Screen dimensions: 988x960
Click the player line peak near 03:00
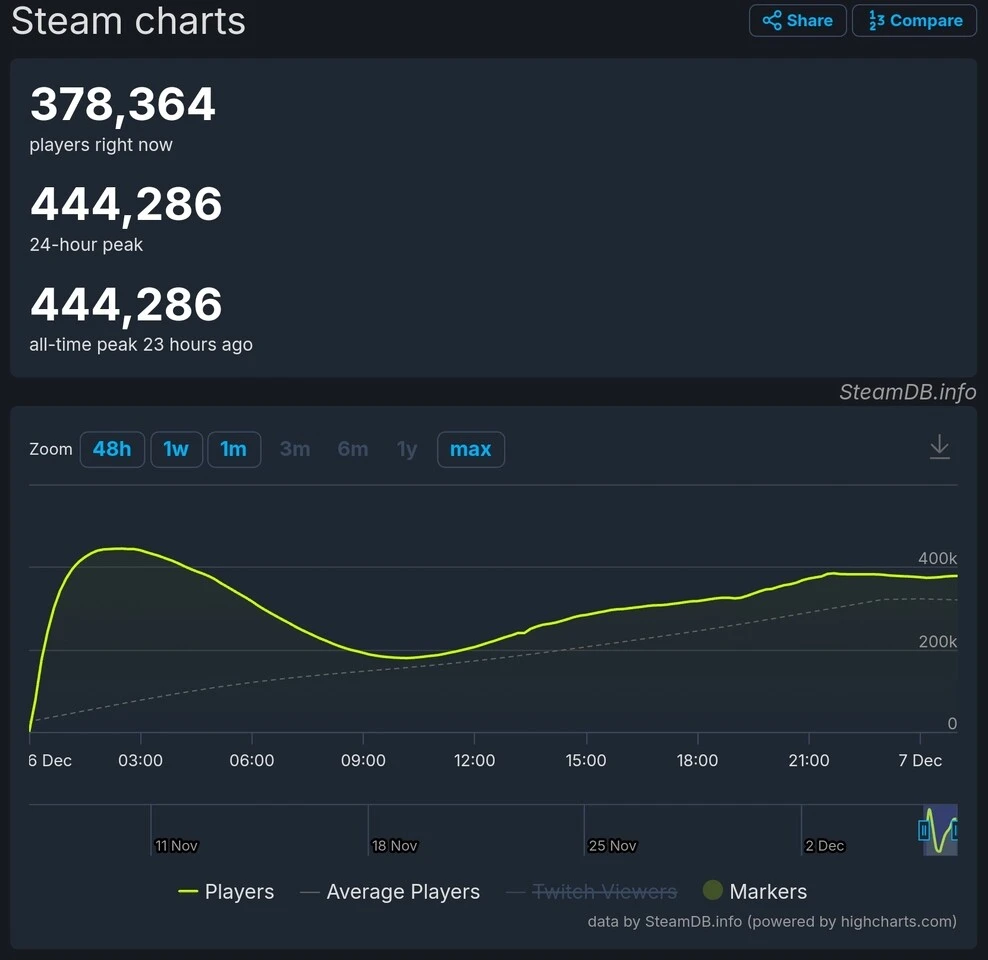120,549
